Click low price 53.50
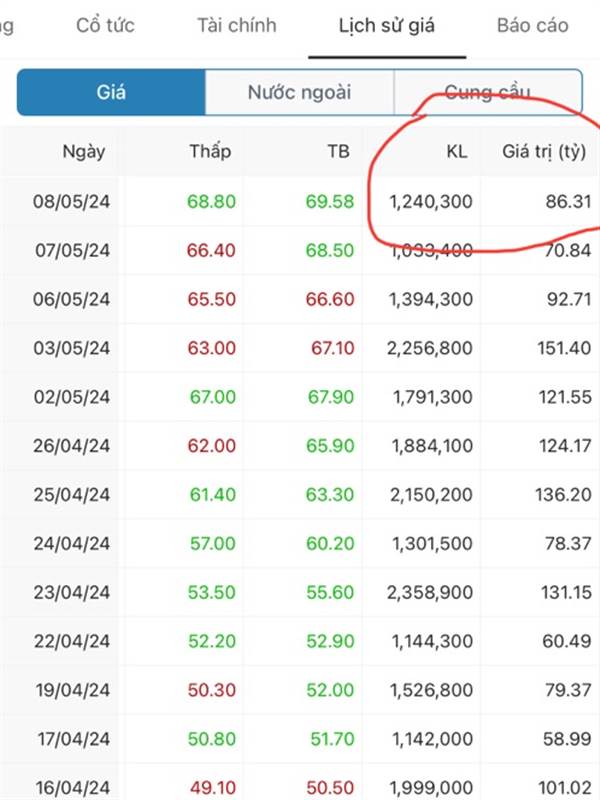 coord(212,592)
